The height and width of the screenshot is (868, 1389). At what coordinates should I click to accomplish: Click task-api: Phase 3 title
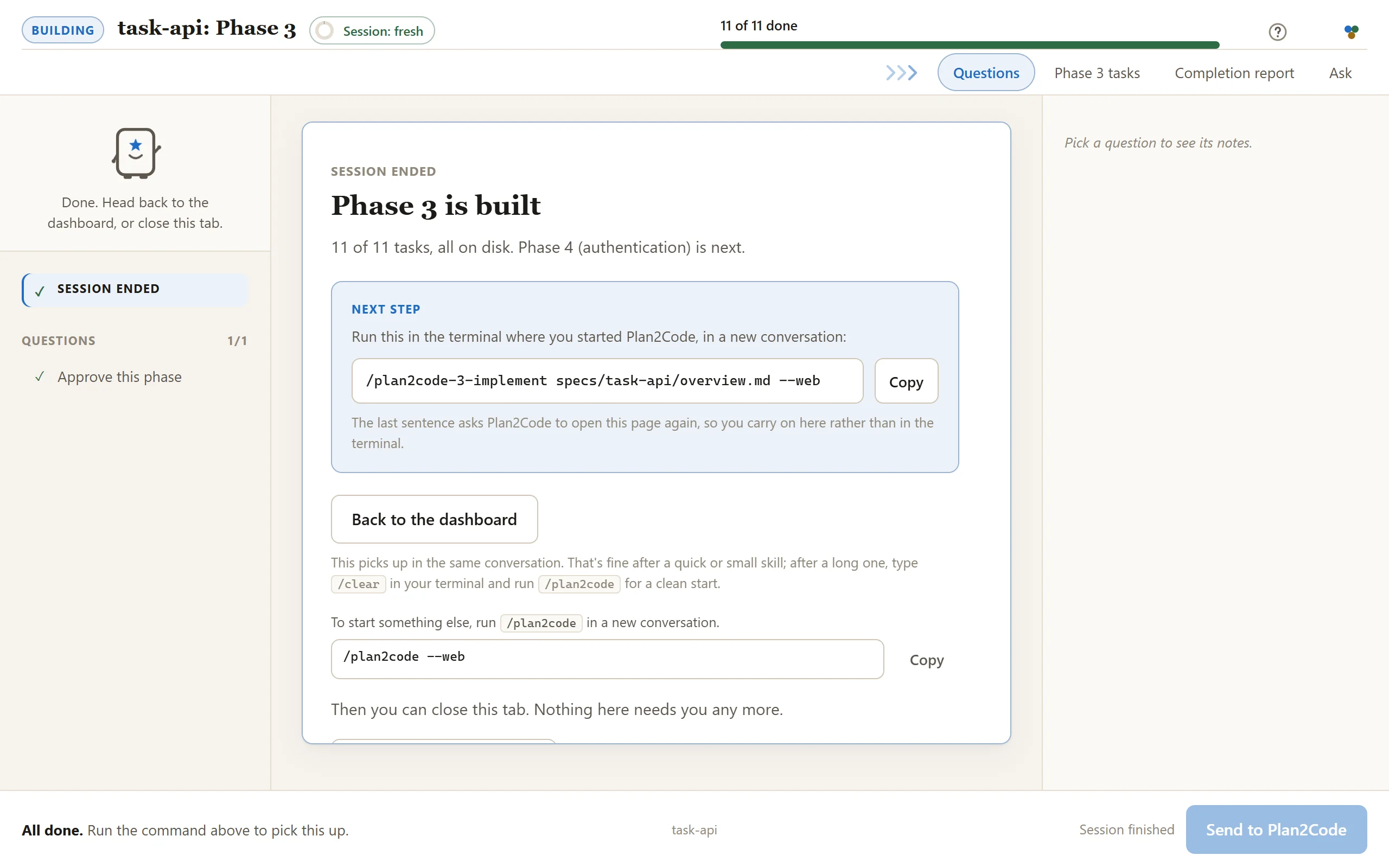pyautogui.click(x=207, y=29)
